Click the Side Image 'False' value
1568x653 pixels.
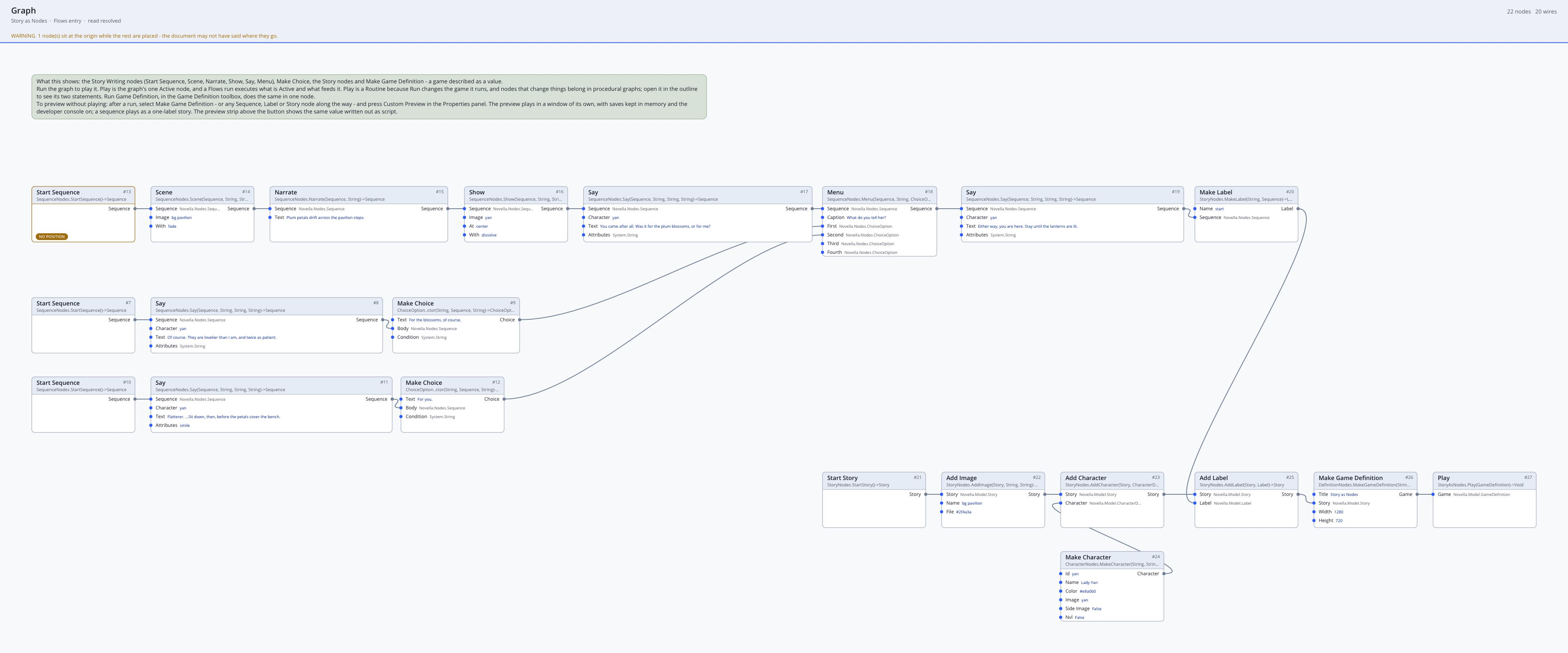point(1096,609)
